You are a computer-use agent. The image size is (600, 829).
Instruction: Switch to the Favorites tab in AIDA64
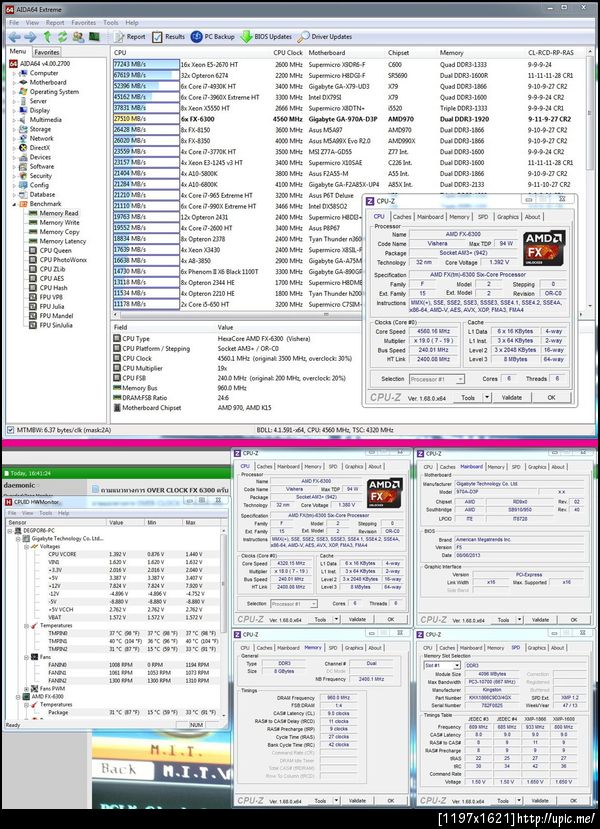click(47, 52)
